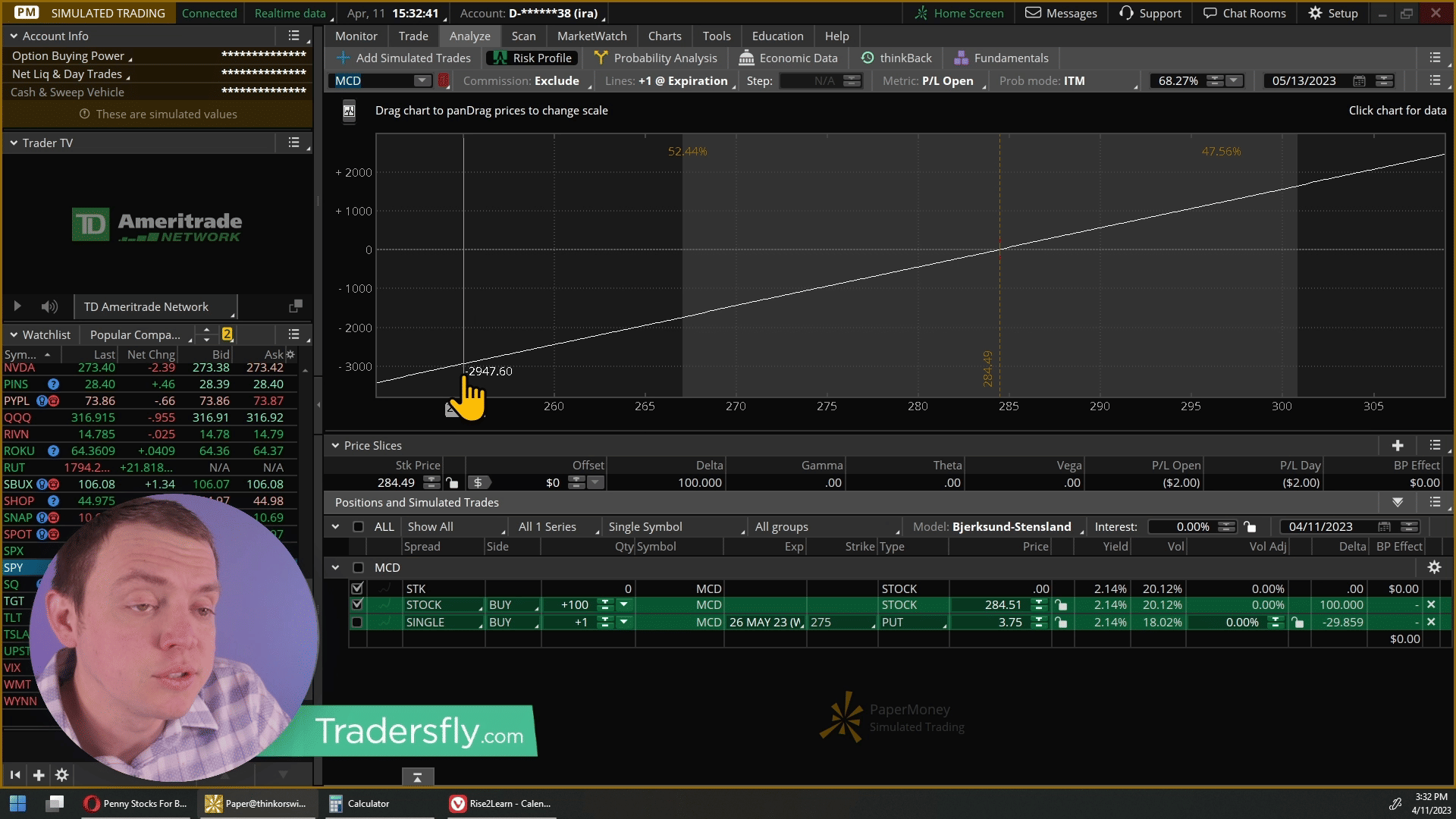Add a new price slice

(1398, 445)
